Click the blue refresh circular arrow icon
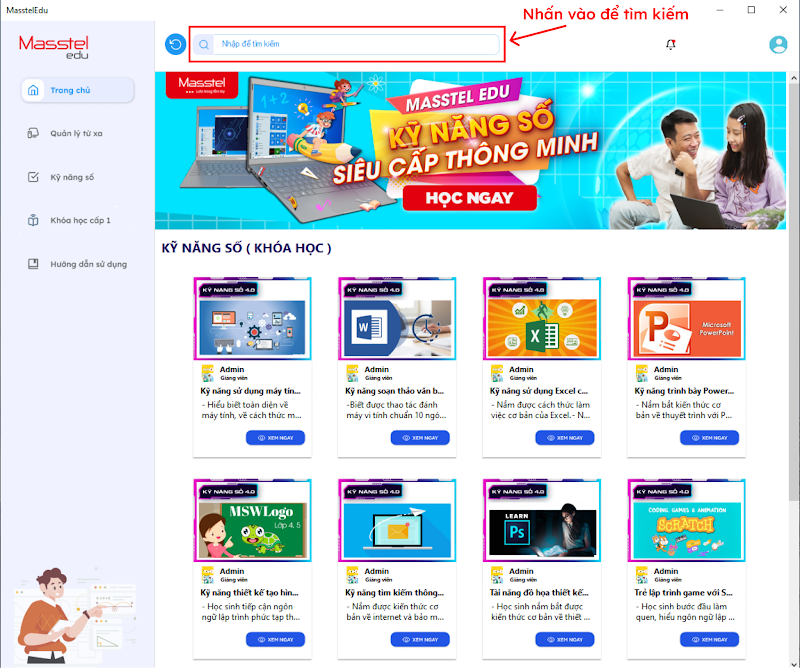800x668 pixels. coord(175,44)
